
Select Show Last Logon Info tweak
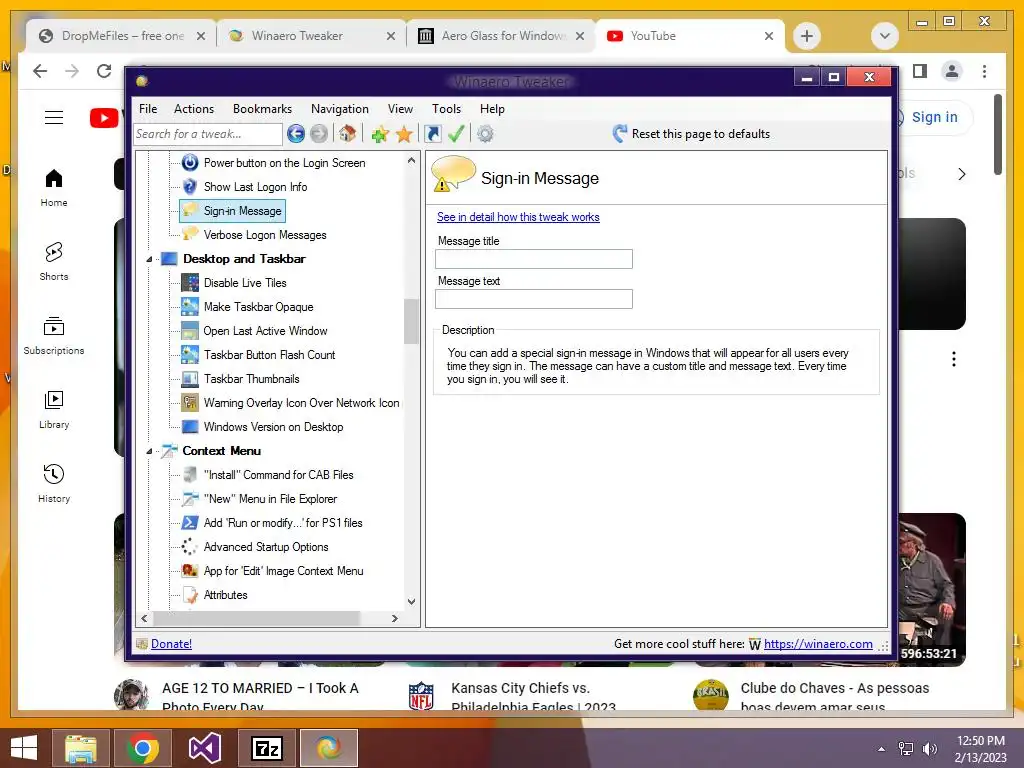255,187
